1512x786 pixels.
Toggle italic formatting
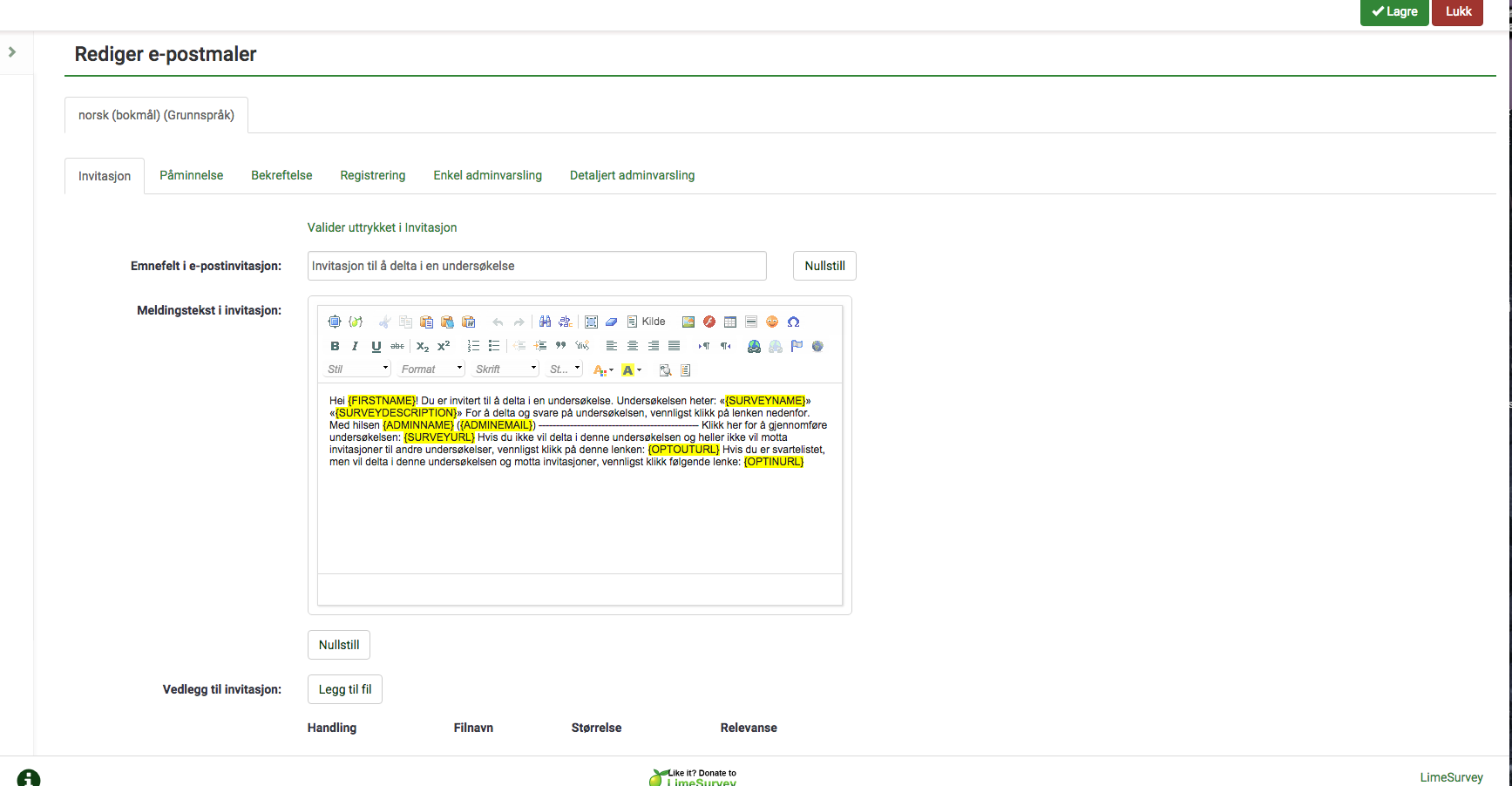[x=355, y=346]
